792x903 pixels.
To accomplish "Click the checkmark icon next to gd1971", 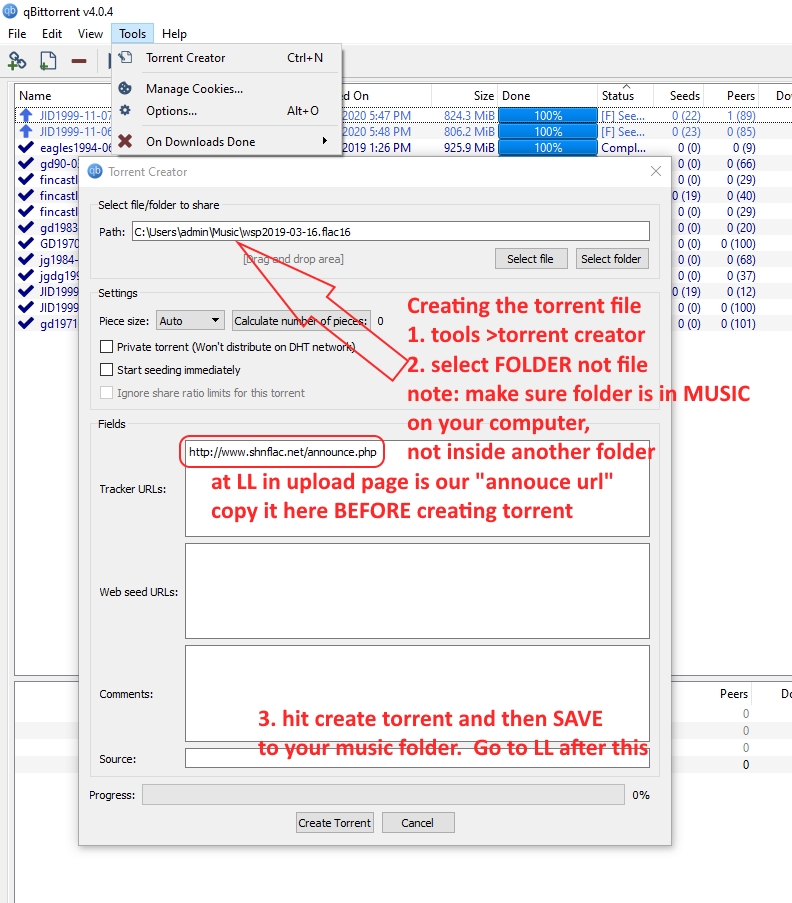I will (x=26, y=323).
